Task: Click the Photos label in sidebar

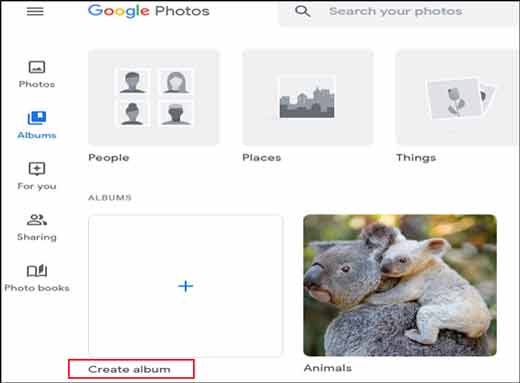Action: pyautogui.click(x=37, y=84)
